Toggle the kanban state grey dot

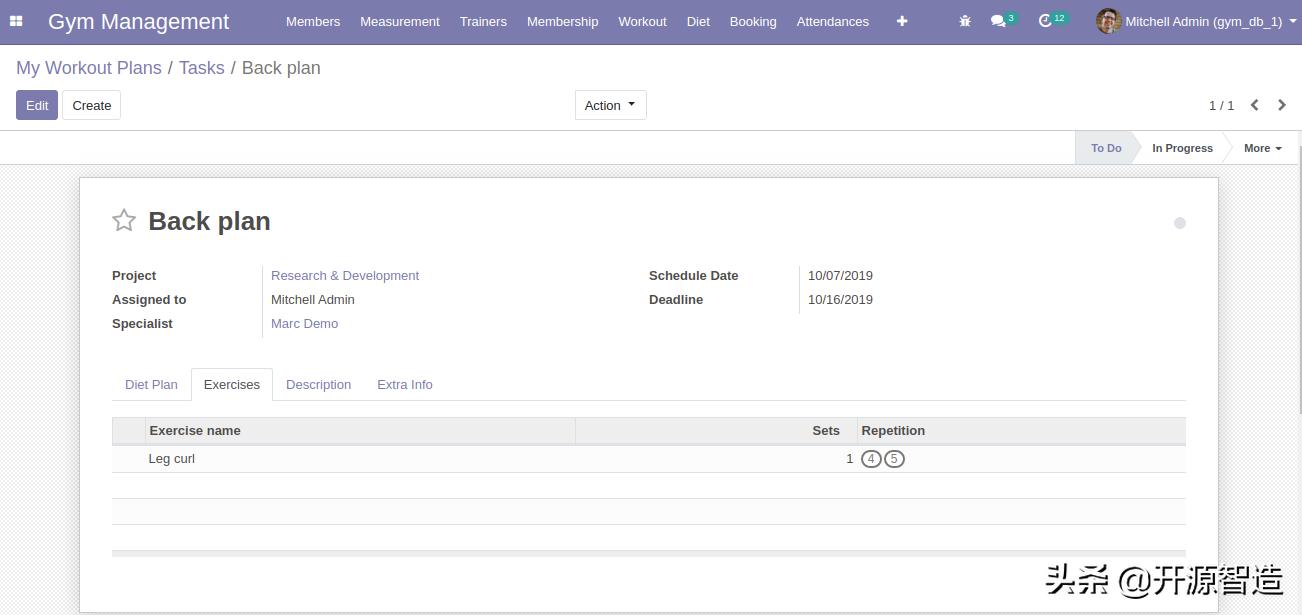click(1180, 223)
